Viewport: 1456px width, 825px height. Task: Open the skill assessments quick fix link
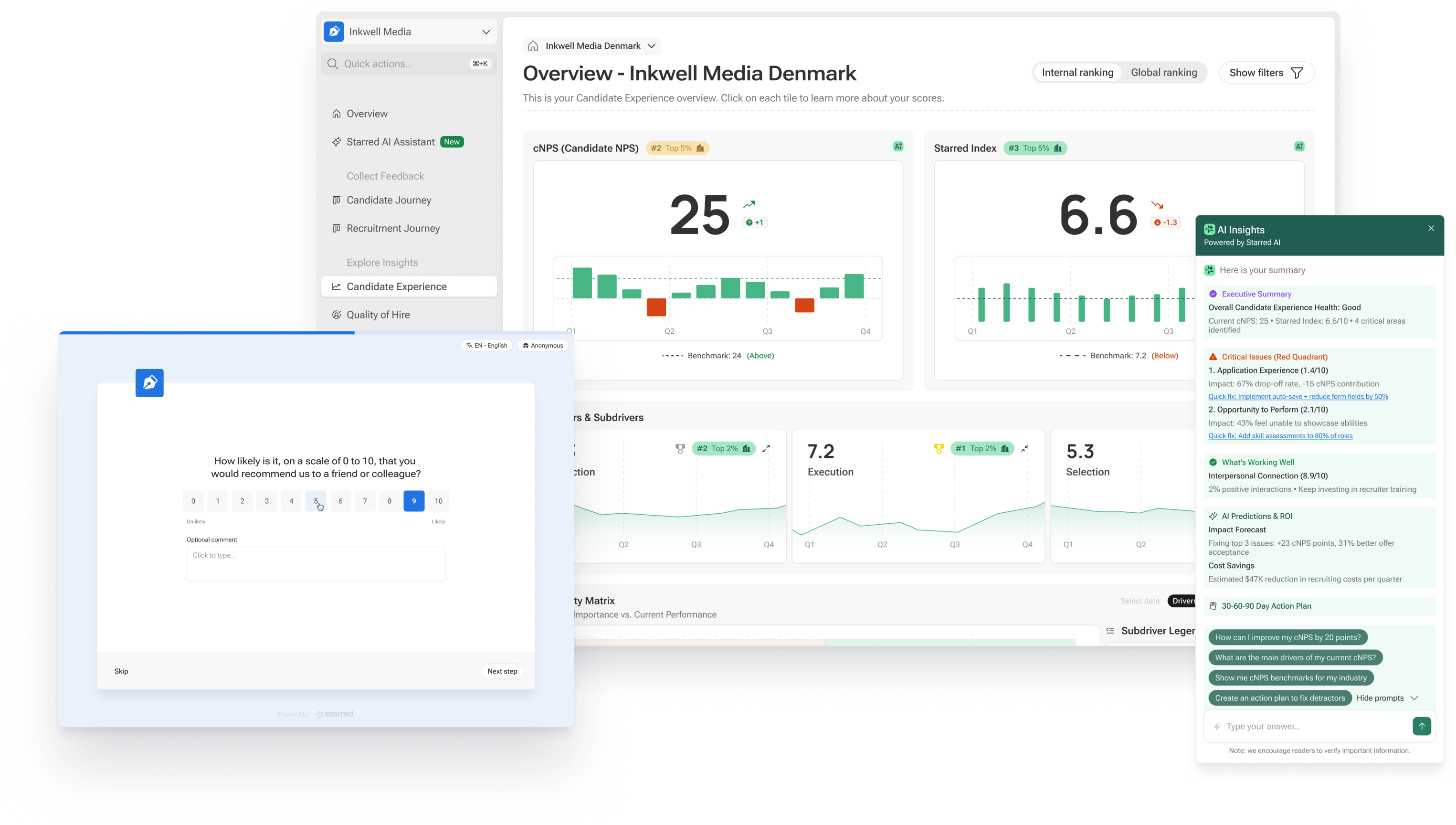[1280, 436]
